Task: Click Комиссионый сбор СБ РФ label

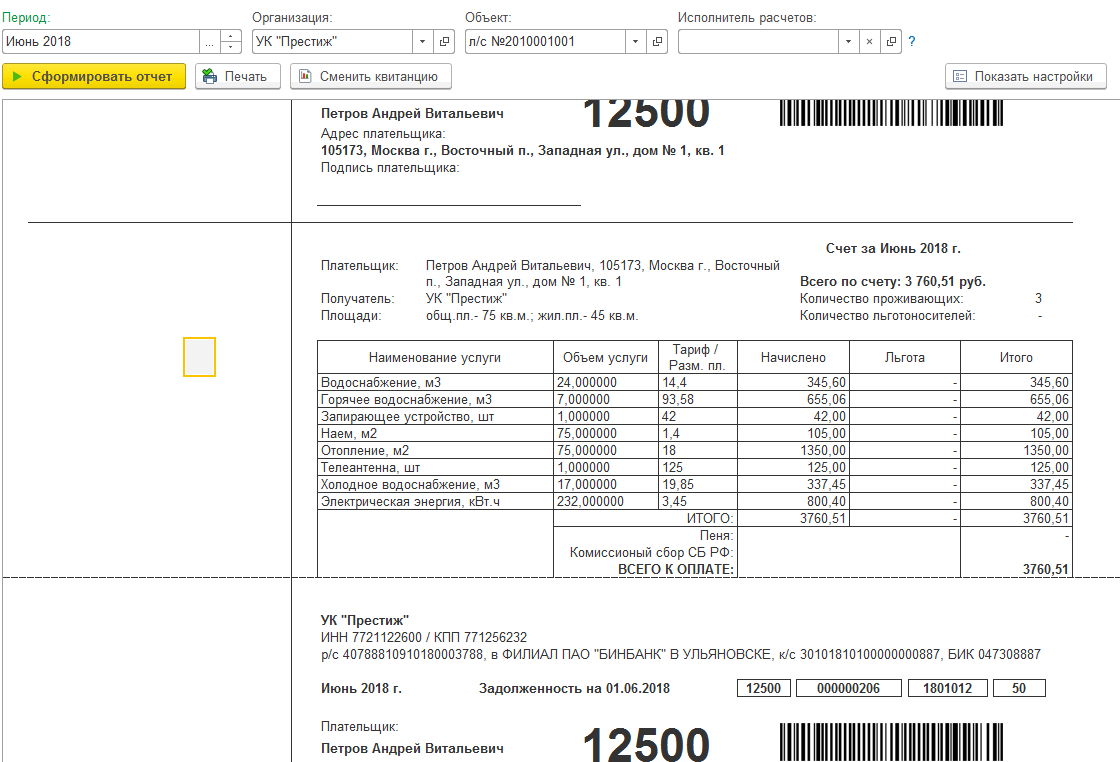Action: 651,552
